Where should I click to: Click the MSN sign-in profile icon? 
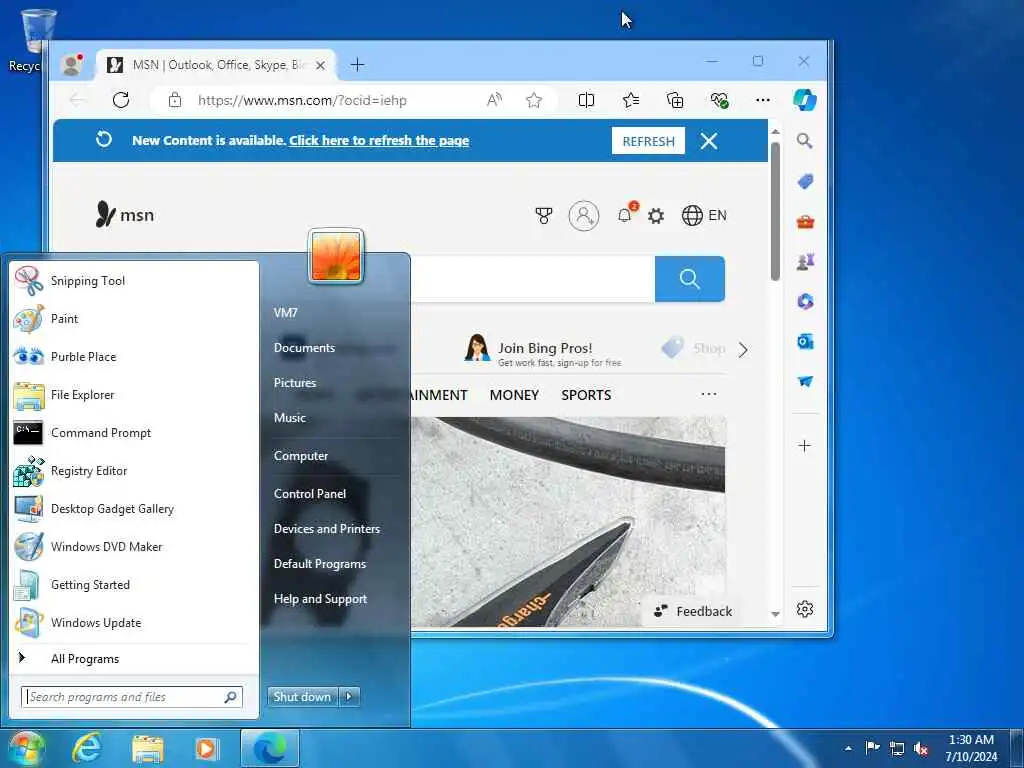584,216
